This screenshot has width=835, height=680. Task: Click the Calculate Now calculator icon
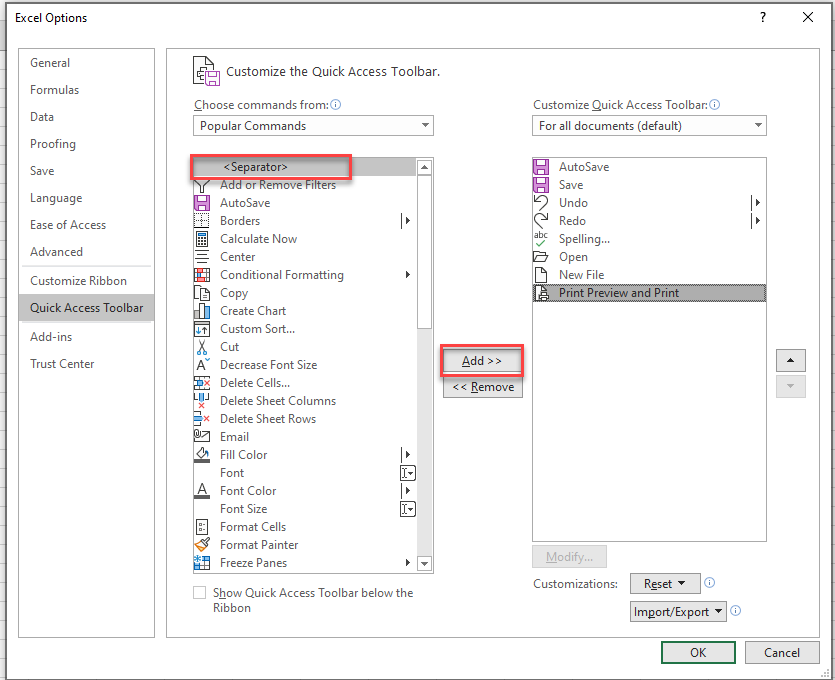202,239
